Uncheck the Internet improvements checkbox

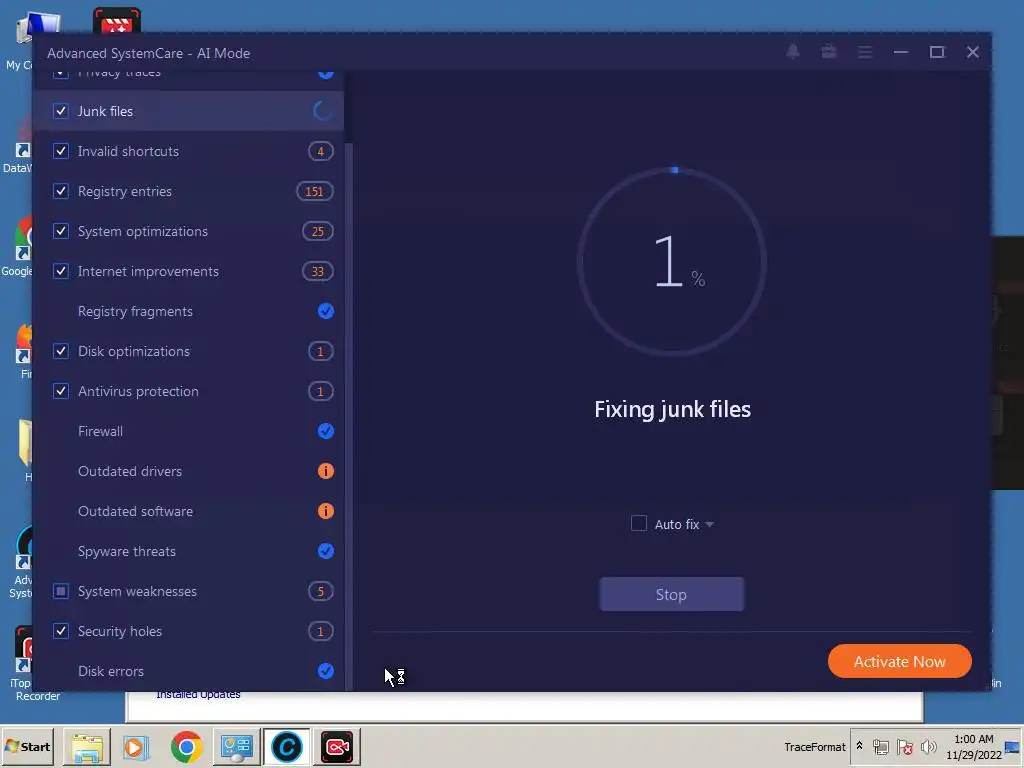click(x=61, y=271)
